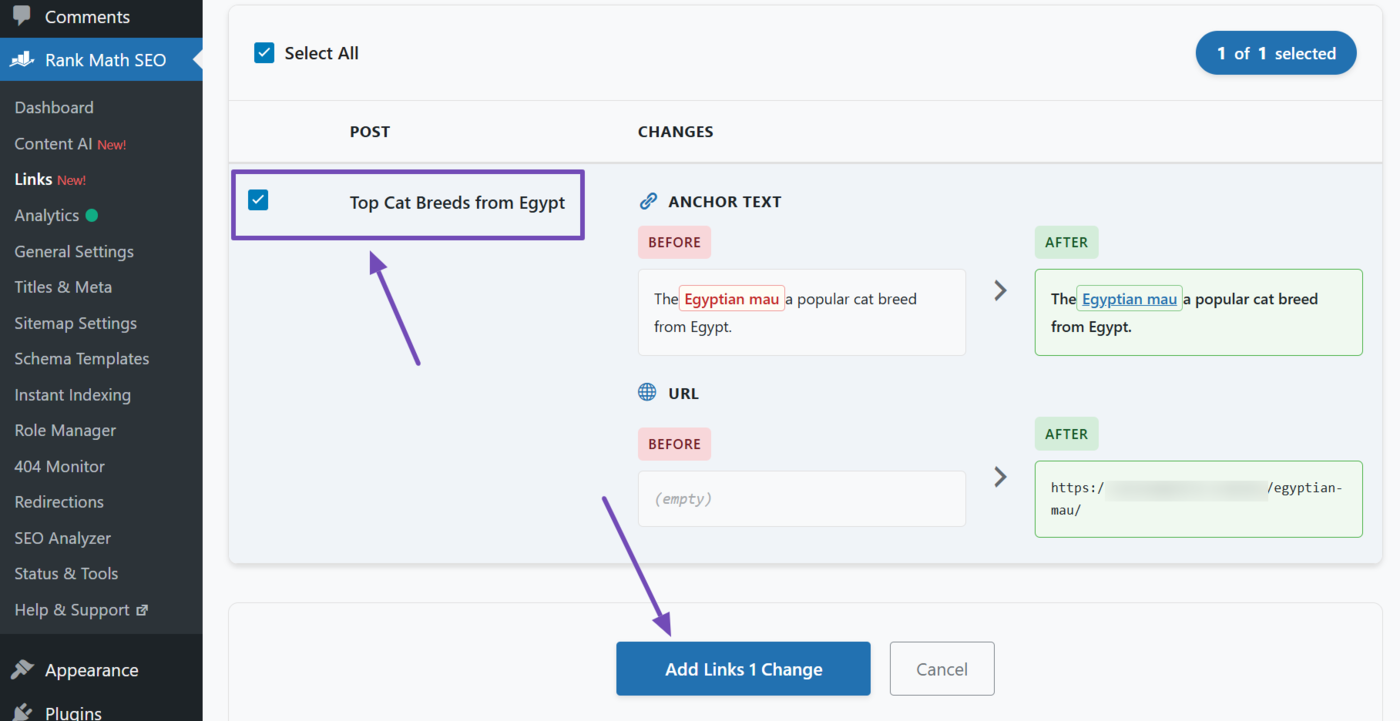1400x721 pixels.
Task: Uncheck the Select All checkbox
Action: tap(264, 52)
